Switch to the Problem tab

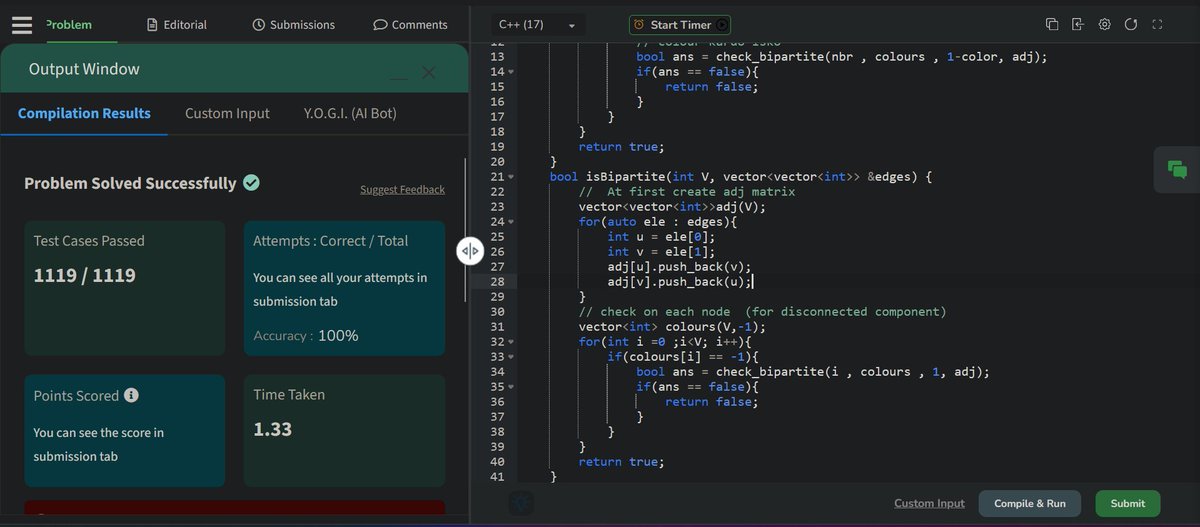69,24
